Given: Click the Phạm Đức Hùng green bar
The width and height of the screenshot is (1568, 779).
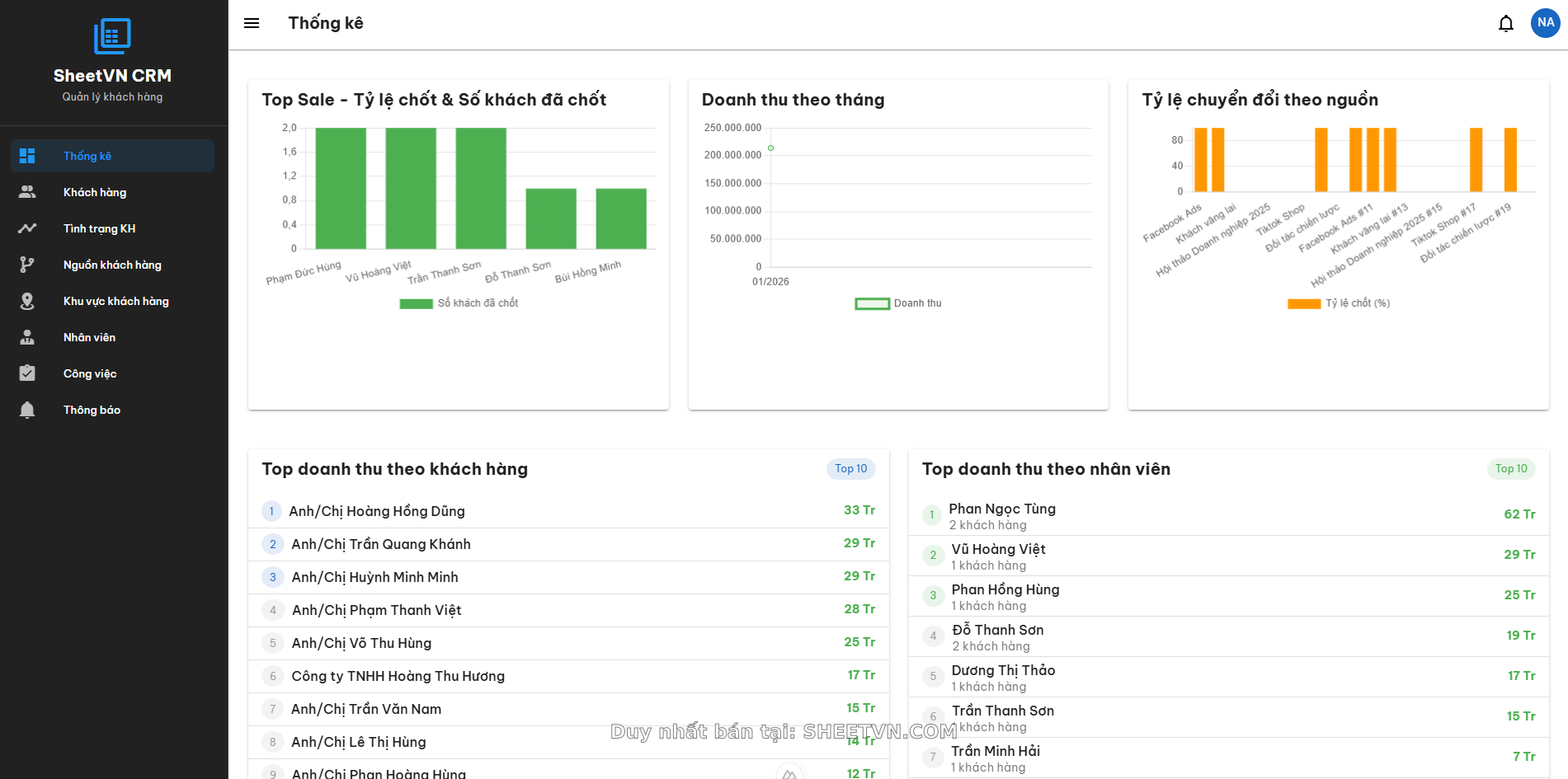Looking at the screenshot, I should point(341,188).
